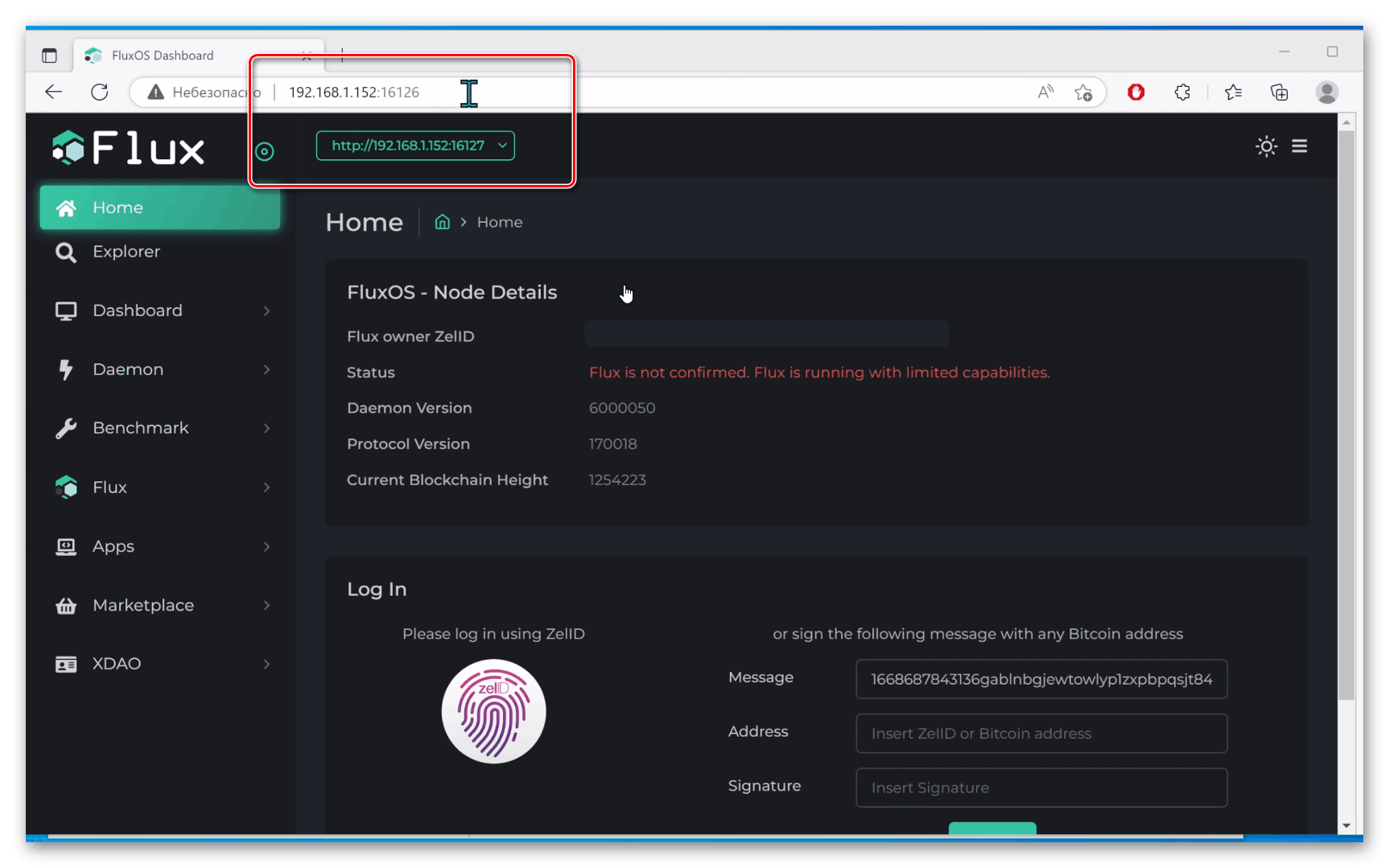Viewport: 1389px width, 868px height.
Task: Click the Dashboard monitor icon
Action: 66,311
